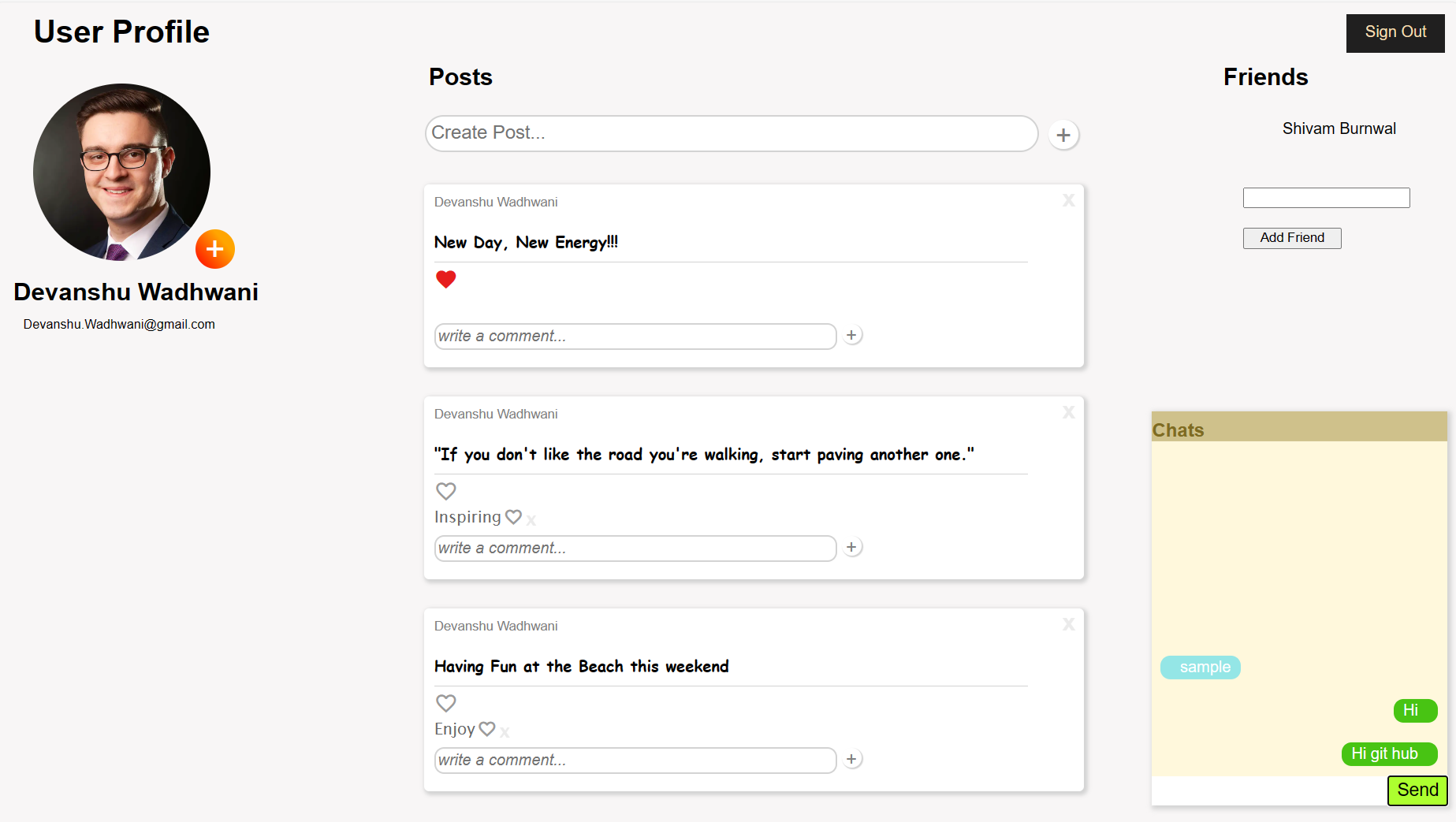Delete the "New Day, New Energy!!!" post
The height and width of the screenshot is (822, 1456).
tap(1068, 200)
